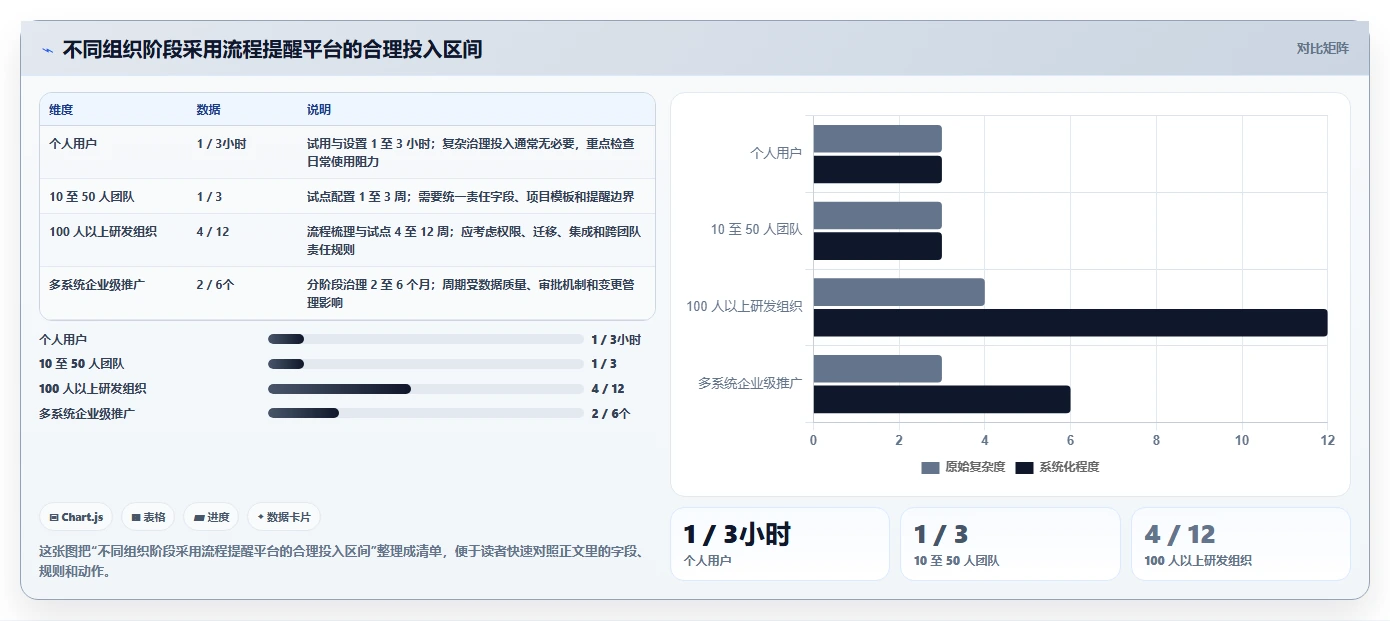Select the 进度 chip

pos(211,517)
